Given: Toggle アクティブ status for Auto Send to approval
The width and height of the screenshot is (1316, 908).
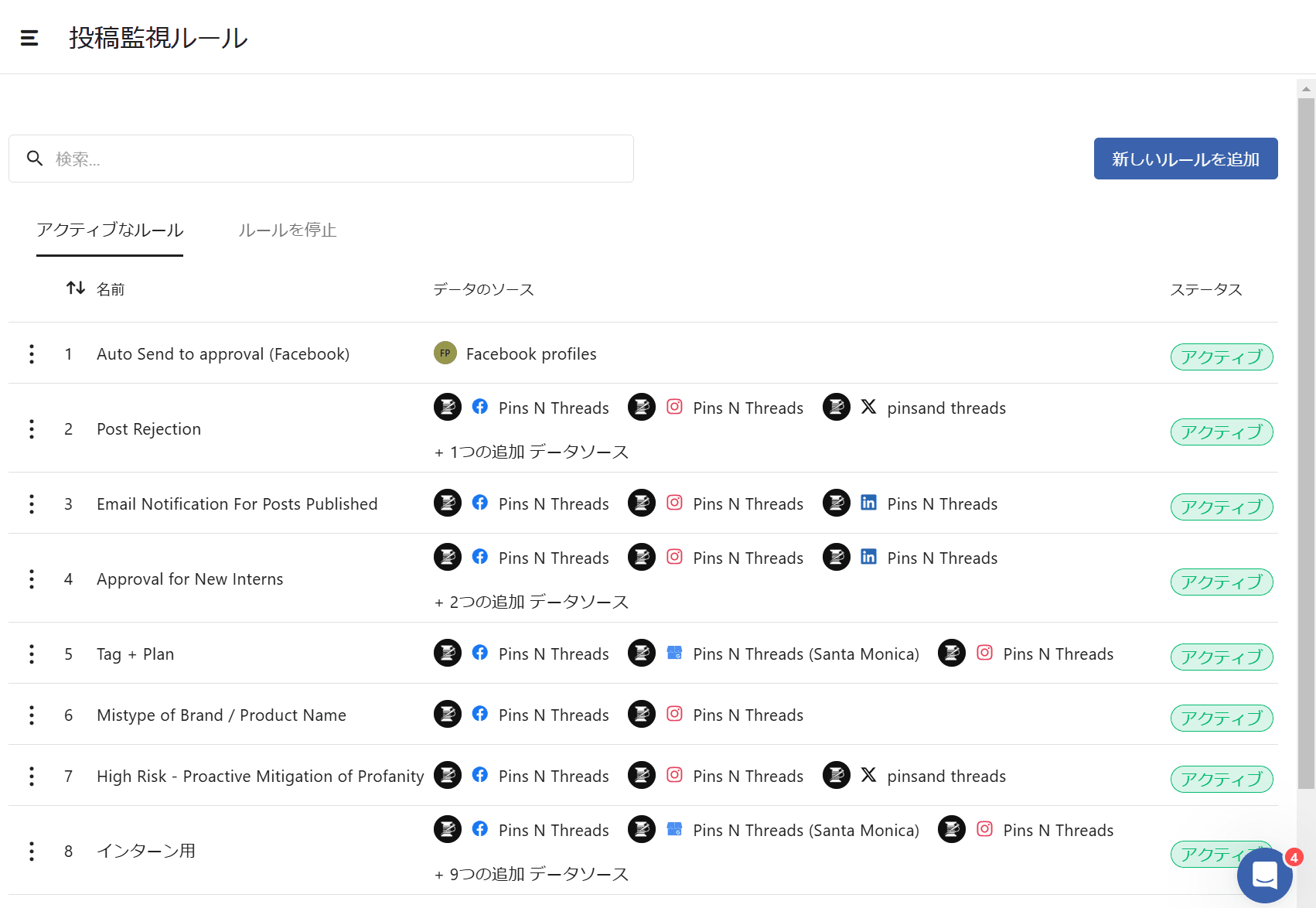Looking at the screenshot, I should [1221, 357].
